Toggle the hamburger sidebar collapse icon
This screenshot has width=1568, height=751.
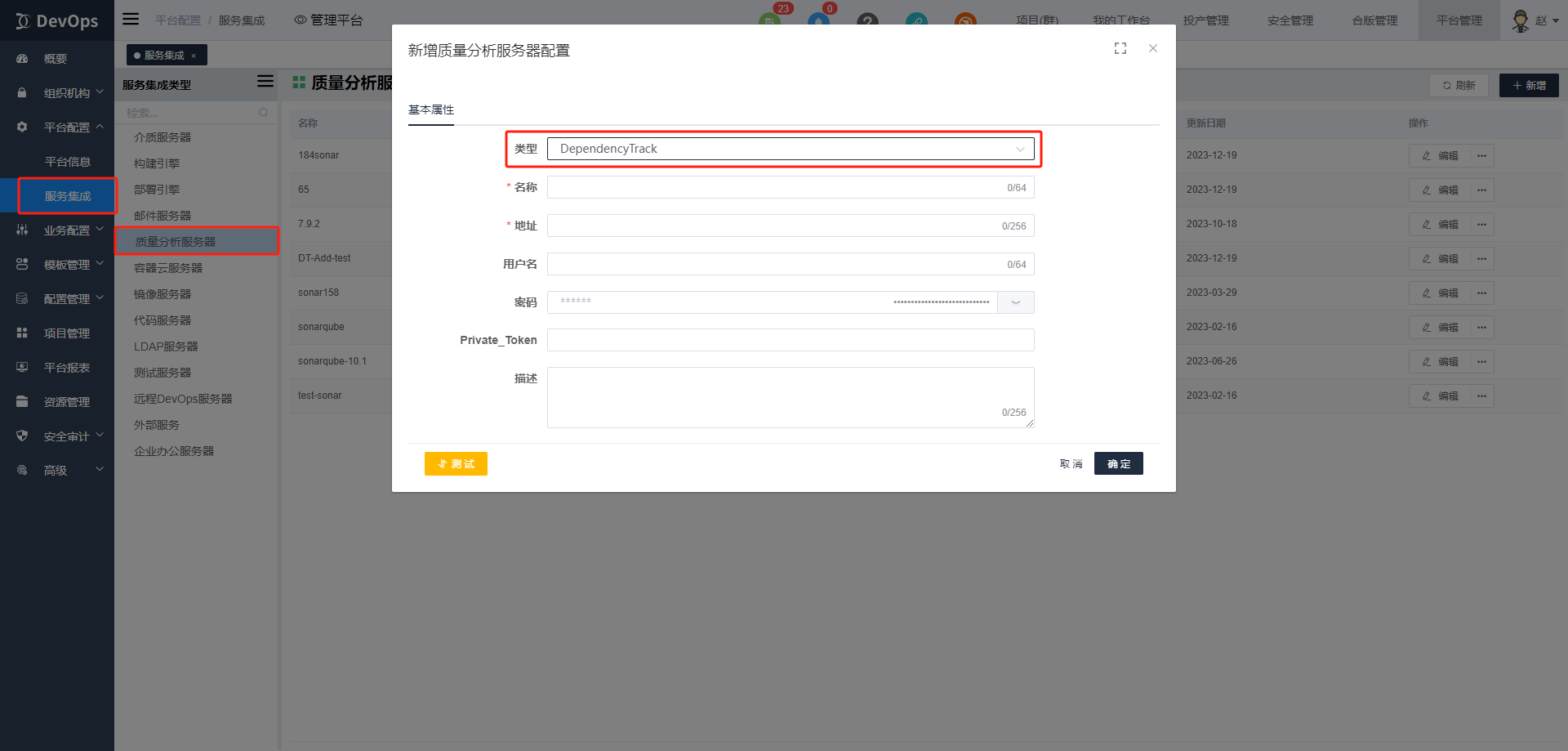(131, 19)
